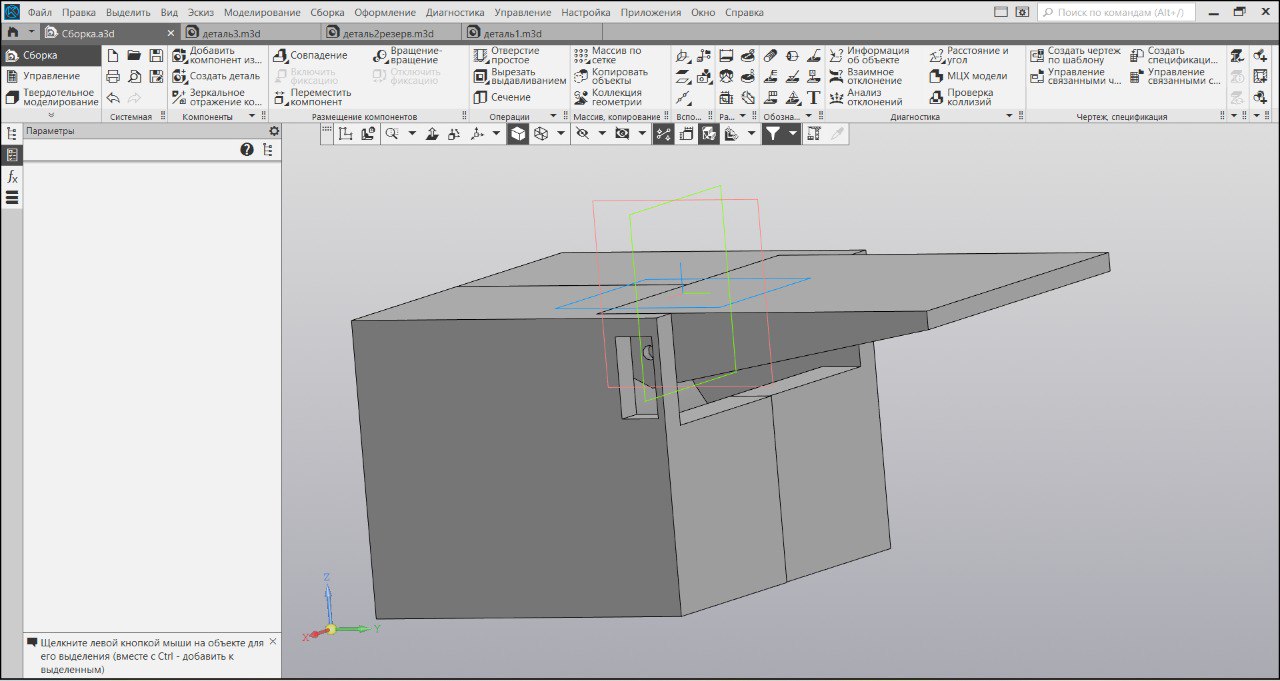The height and width of the screenshot is (681, 1280).
Task: Expand the 'Диагностика' group dropdown arrow
Action: click(x=1009, y=117)
